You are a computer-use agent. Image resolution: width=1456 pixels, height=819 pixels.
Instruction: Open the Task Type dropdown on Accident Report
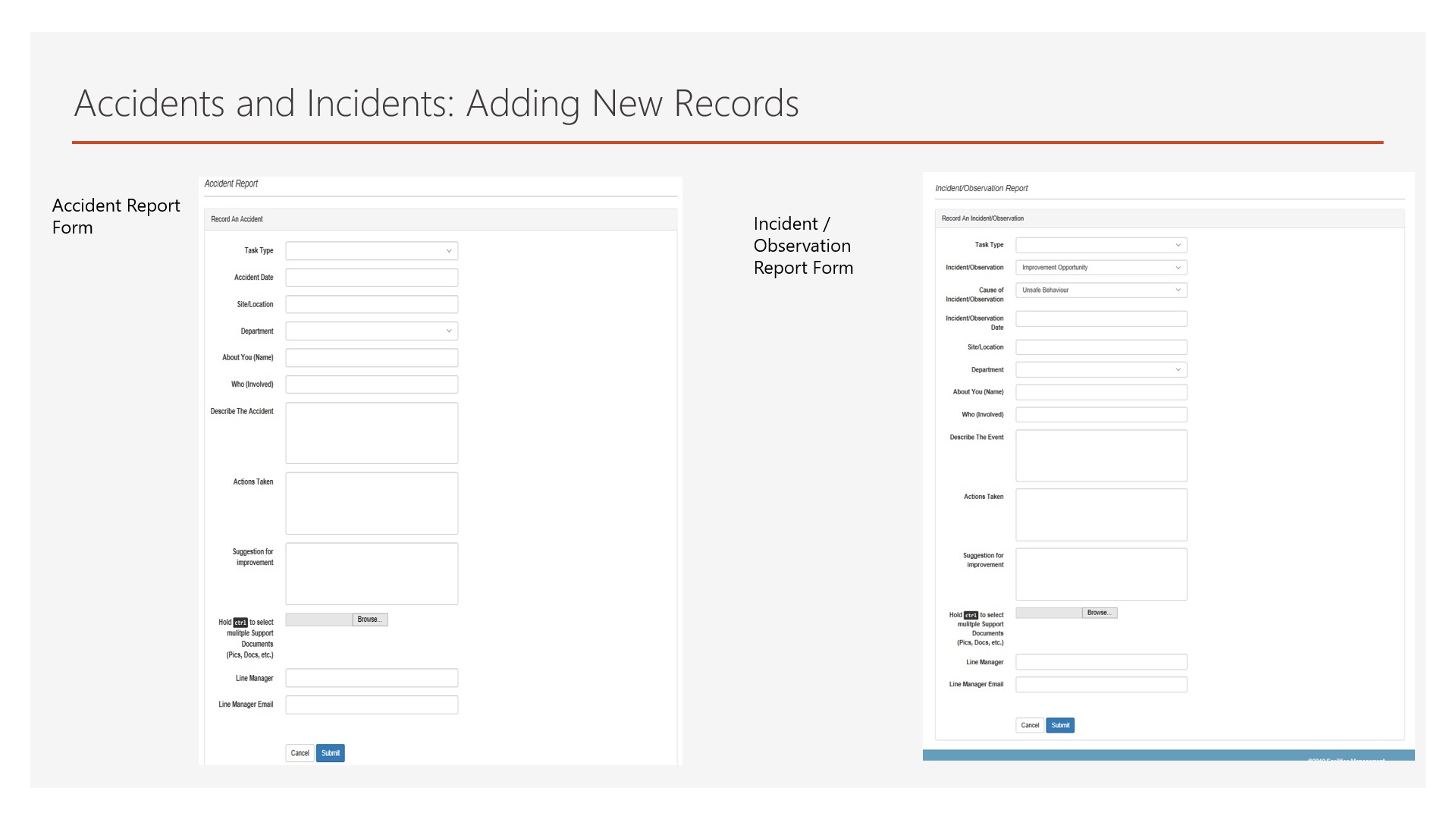coord(371,250)
